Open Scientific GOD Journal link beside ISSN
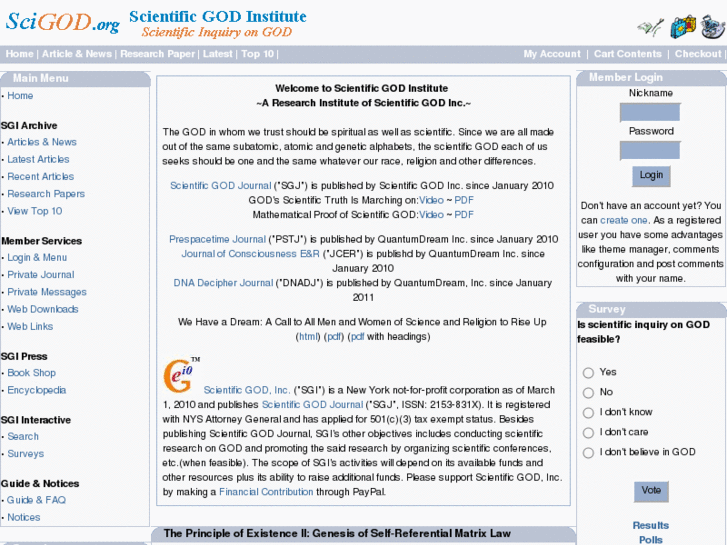727x545 pixels. pyautogui.click(x=312, y=404)
